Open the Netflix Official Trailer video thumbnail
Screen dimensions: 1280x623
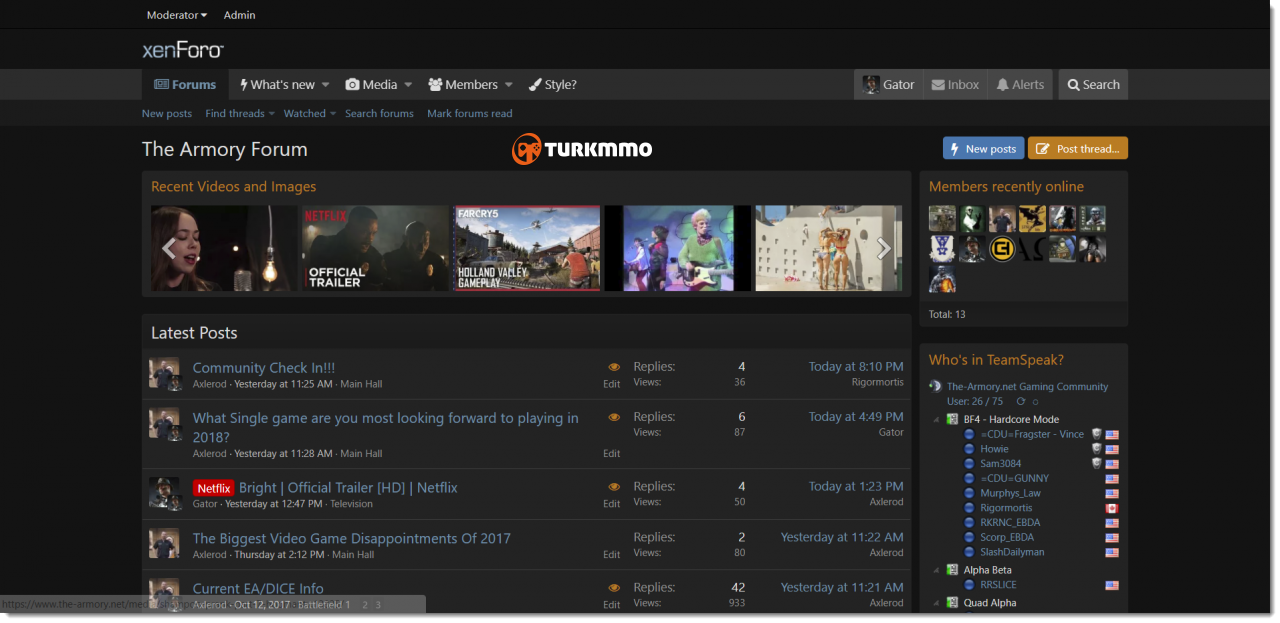pyautogui.click(x=375, y=248)
